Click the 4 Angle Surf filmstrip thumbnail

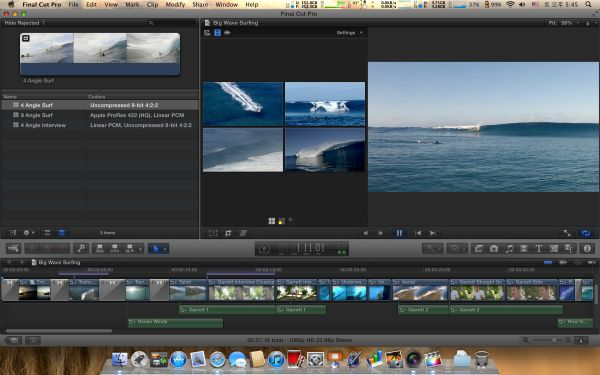coord(100,54)
